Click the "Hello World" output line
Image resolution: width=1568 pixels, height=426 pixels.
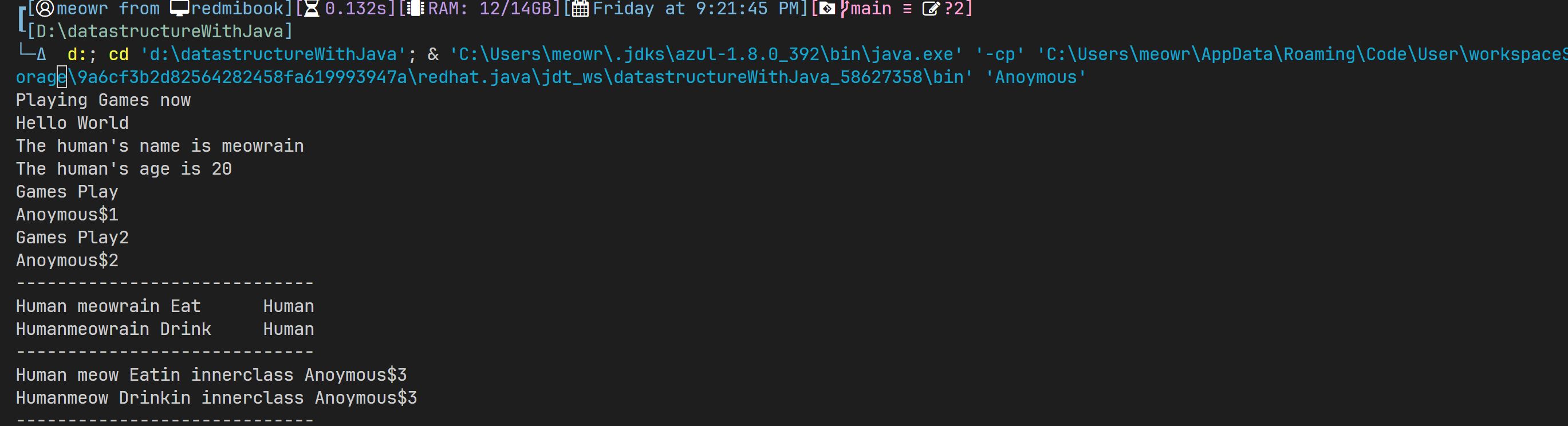click(72, 124)
